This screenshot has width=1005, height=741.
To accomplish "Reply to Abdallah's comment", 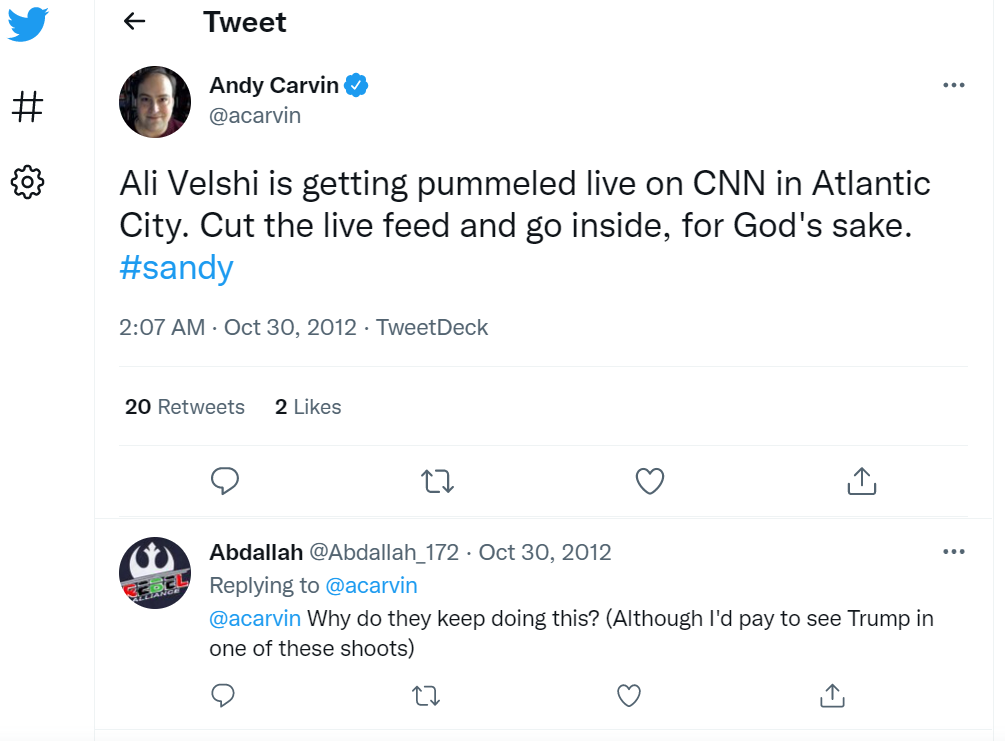I will 223,695.
